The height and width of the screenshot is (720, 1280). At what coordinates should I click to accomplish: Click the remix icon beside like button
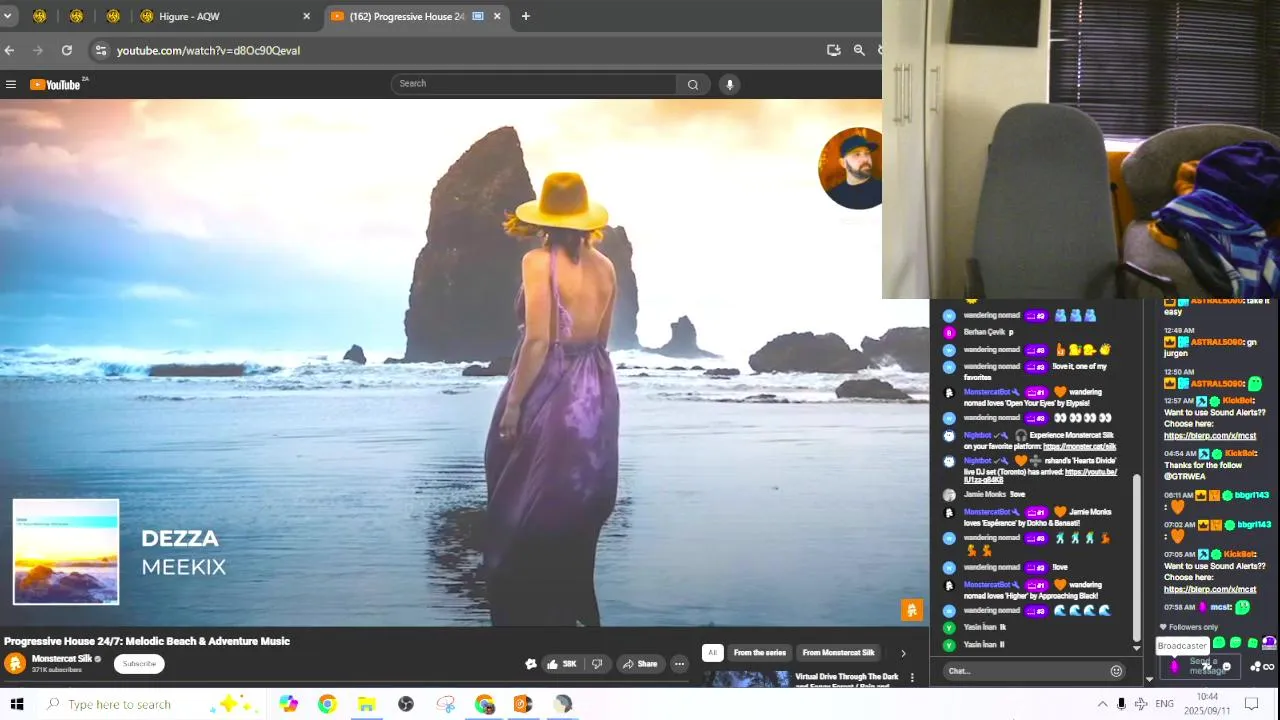tap(531, 664)
